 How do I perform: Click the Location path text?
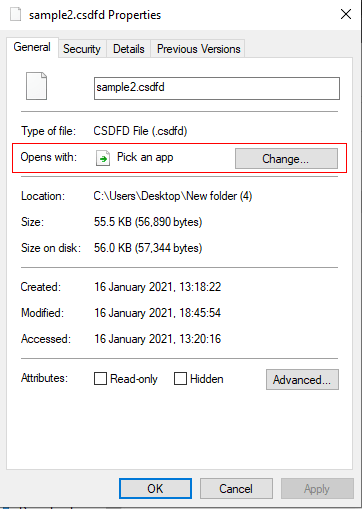tap(173, 196)
